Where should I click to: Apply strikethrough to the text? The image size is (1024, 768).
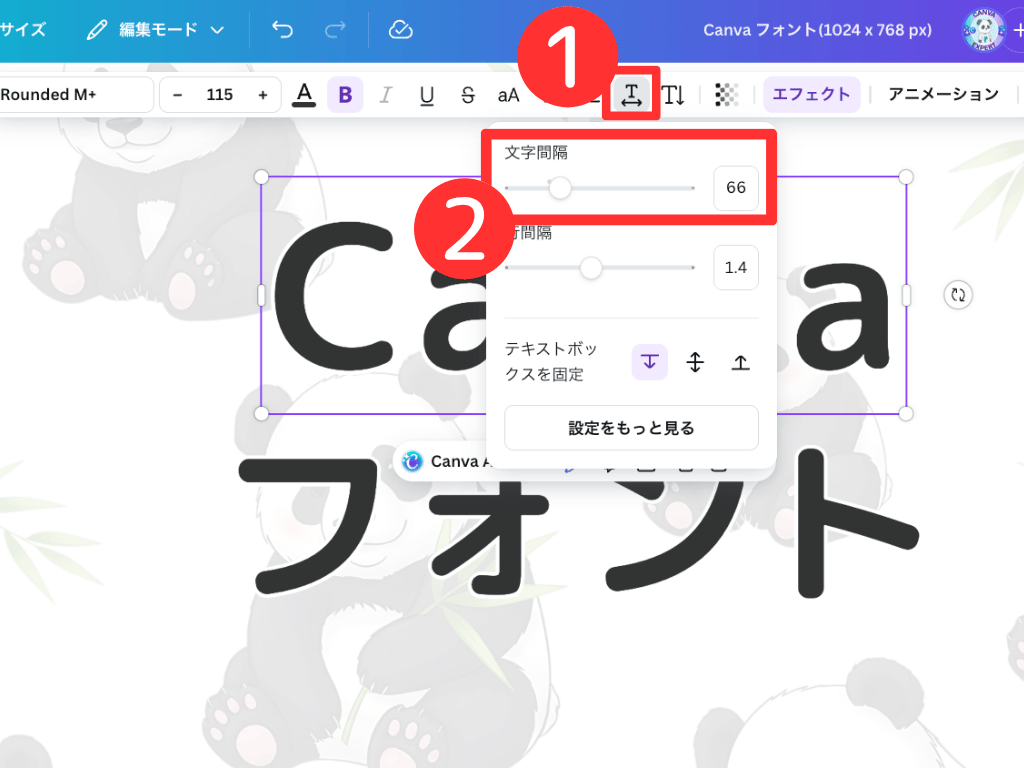[466, 94]
